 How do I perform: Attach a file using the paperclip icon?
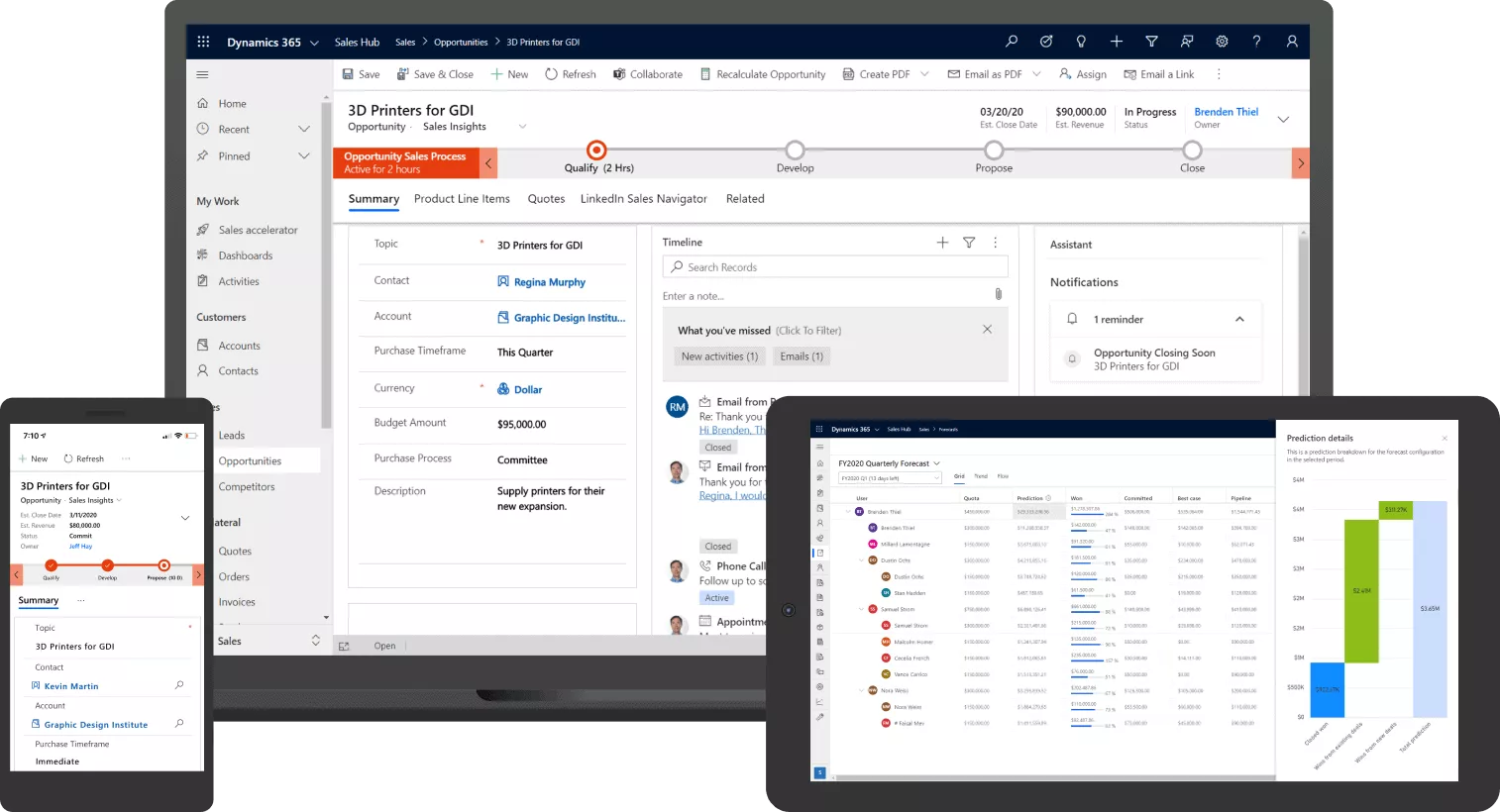[x=999, y=293]
